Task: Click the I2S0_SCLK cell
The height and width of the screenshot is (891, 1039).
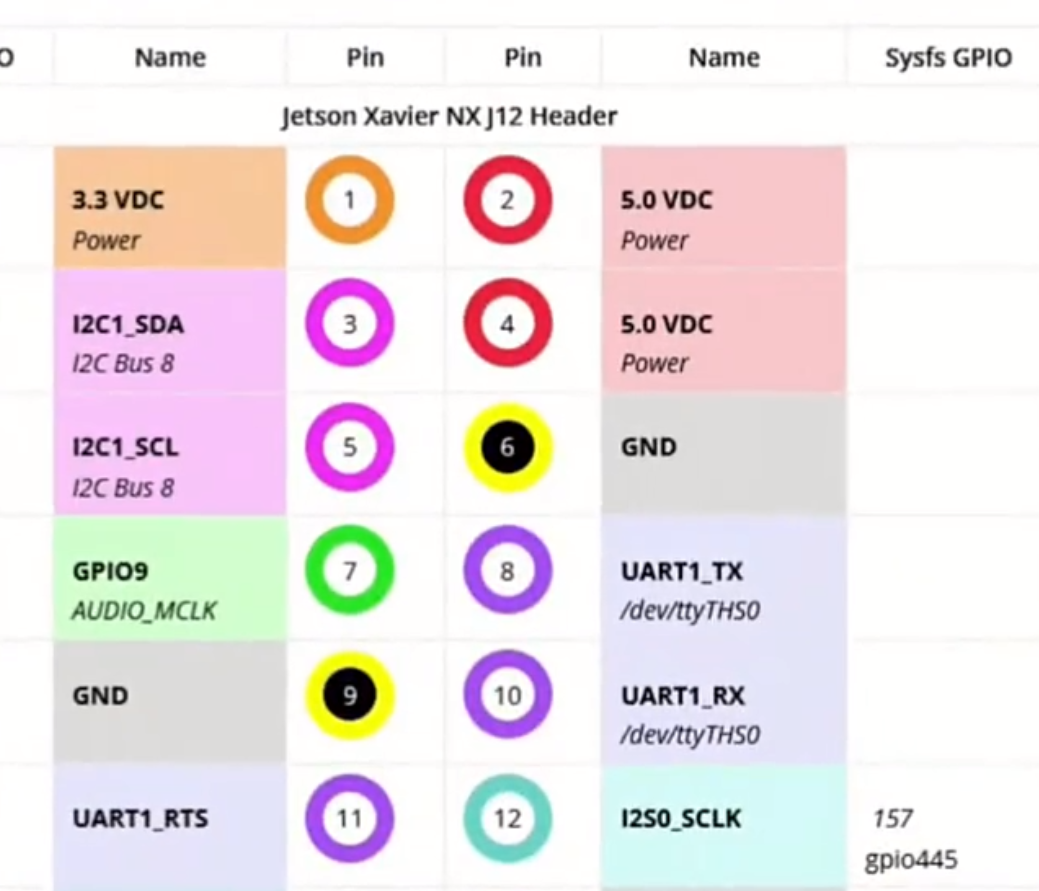Action: pyautogui.click(x=724, y=827)
